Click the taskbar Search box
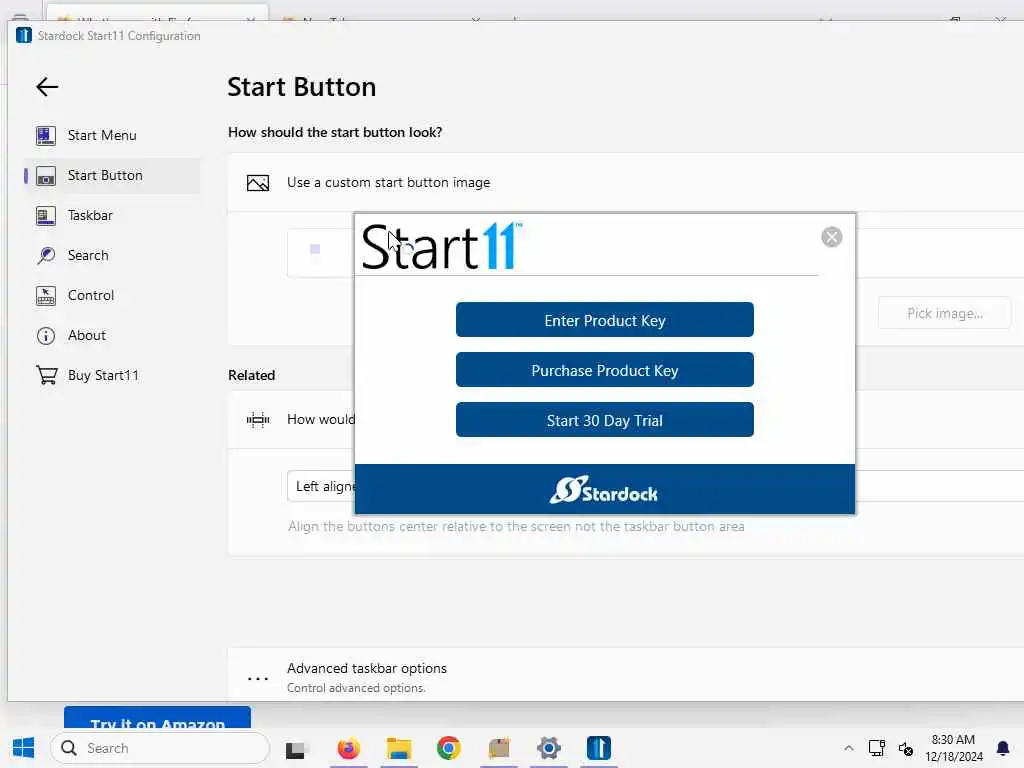 pos(160,748)
